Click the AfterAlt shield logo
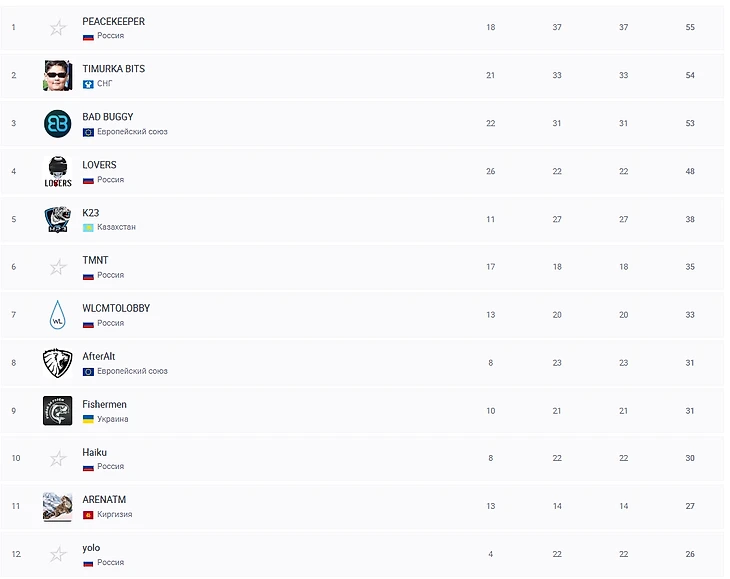Screen dimensions: 730x579 click(x=58, y=363)
